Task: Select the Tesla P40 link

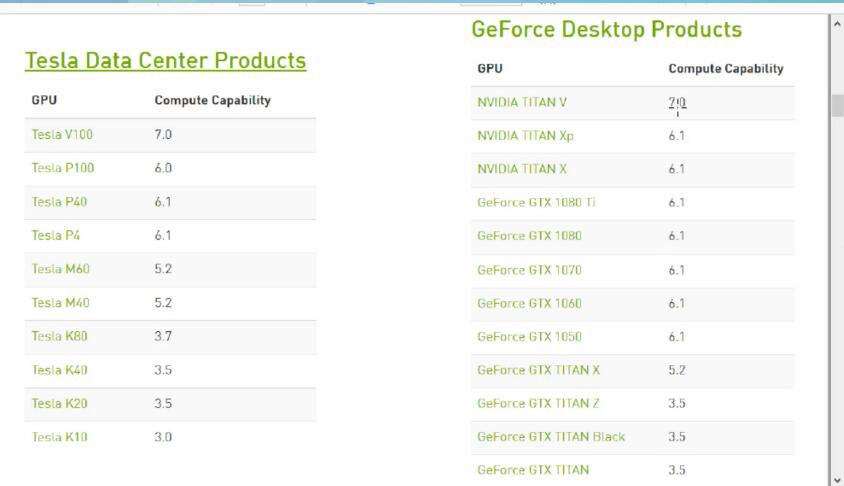Action: pyautogui.click(x=59, y=202)
